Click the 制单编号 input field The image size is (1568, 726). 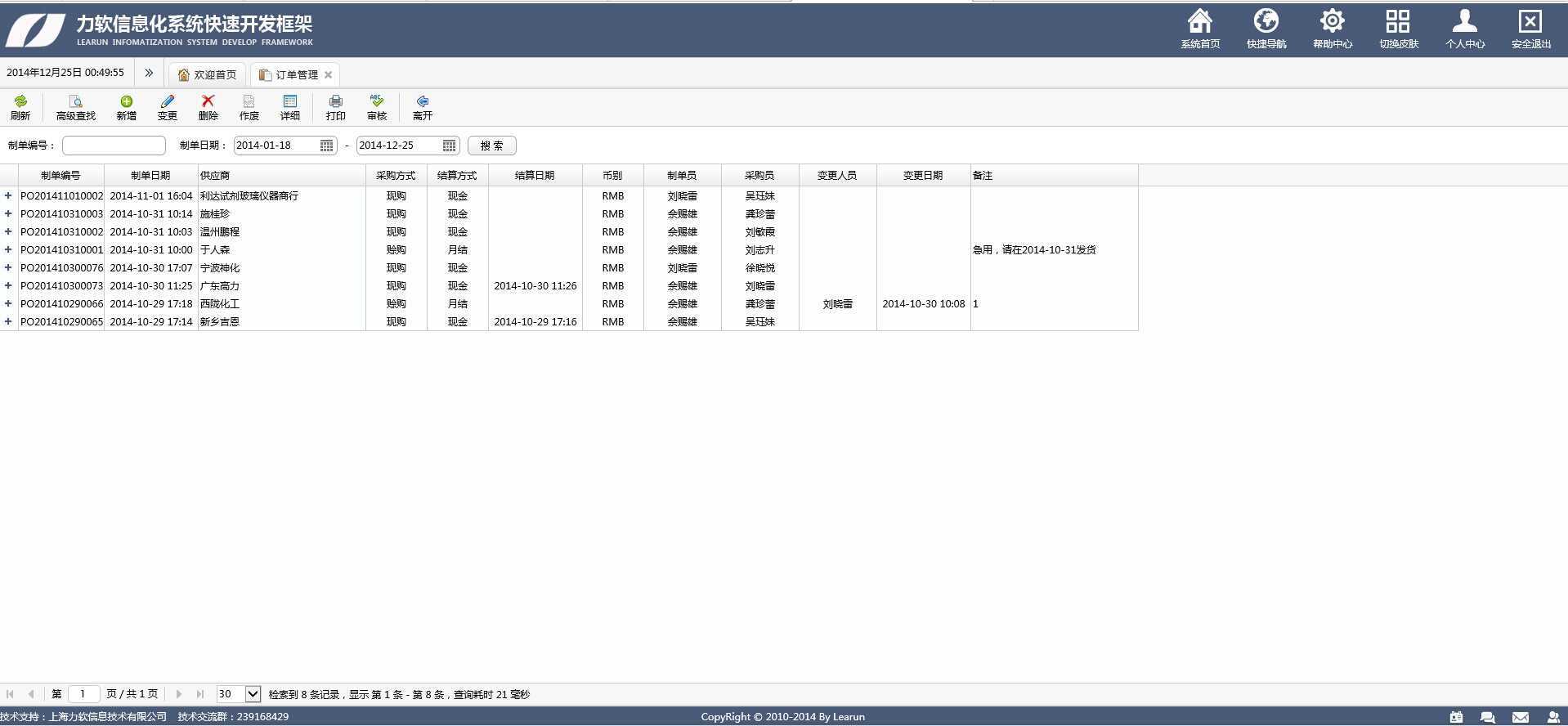click(x=114, y=146)
